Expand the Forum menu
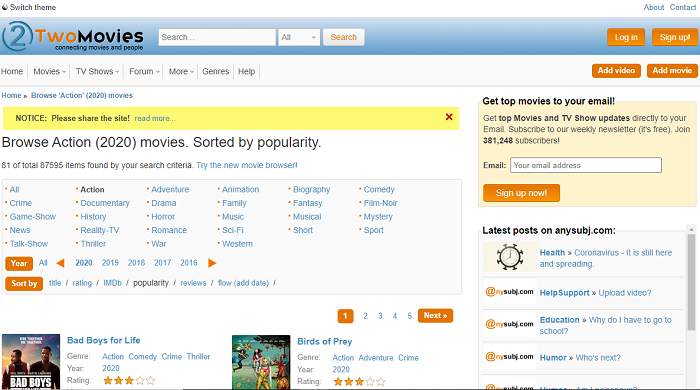Viewport: 700px width, 390px height. [144, 71]
